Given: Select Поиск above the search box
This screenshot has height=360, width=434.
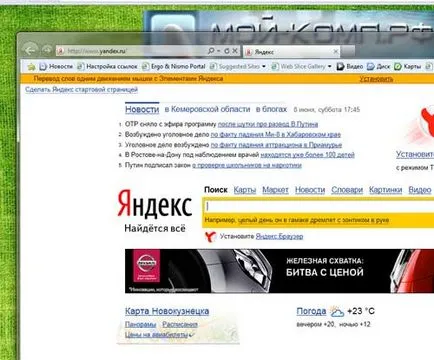Looking at the screenshot, I should pos(216,190).
